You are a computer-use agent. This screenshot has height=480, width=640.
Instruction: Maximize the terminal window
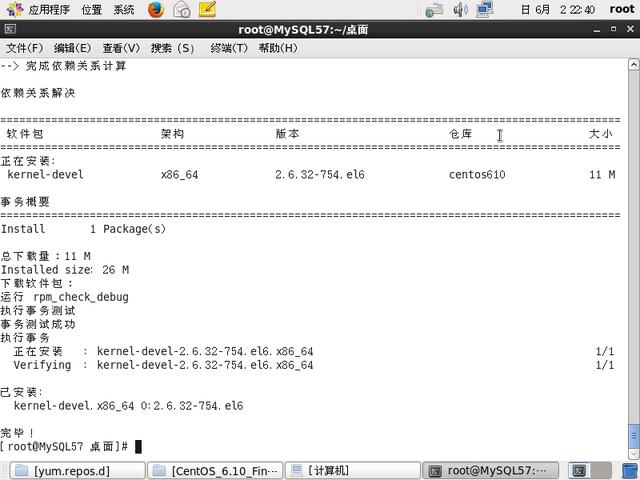tap(613, 29)
